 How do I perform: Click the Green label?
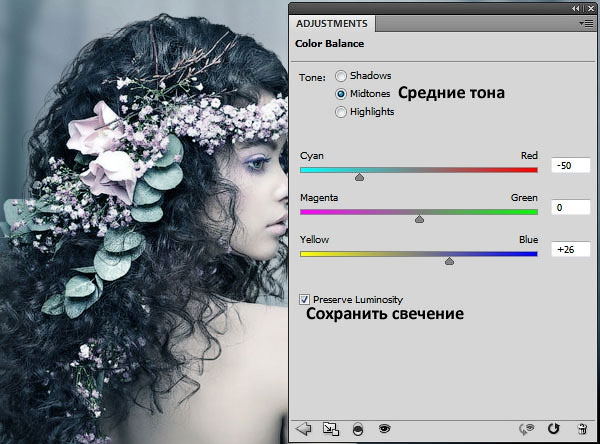coord(524,198)
